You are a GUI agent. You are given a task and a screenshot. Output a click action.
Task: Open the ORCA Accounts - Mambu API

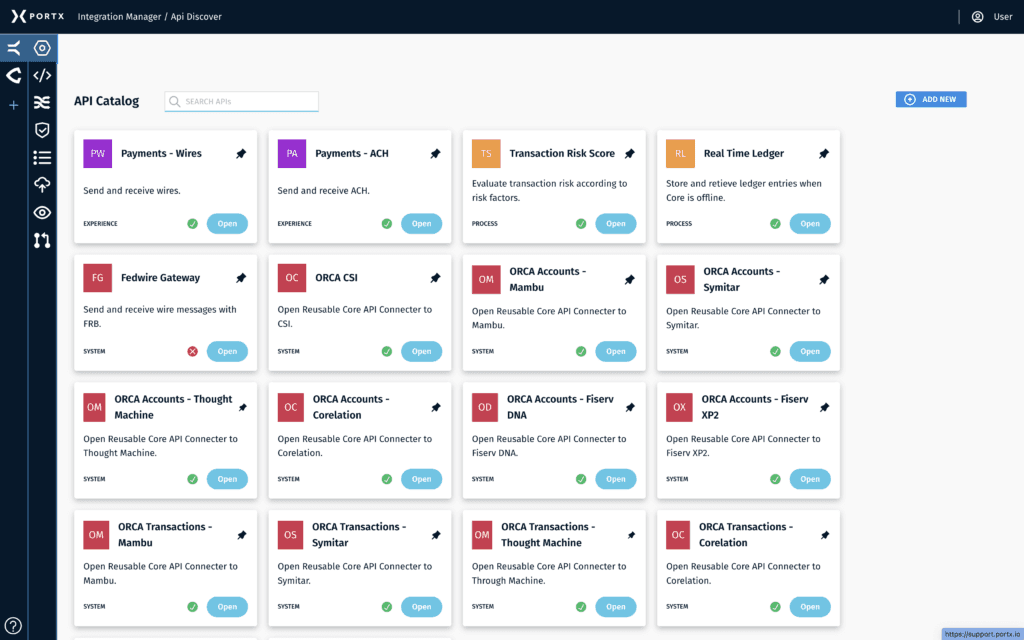click(615, 351)
